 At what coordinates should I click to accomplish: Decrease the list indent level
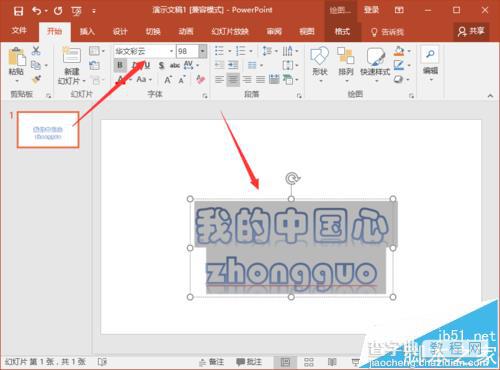[x=219, y=65]
